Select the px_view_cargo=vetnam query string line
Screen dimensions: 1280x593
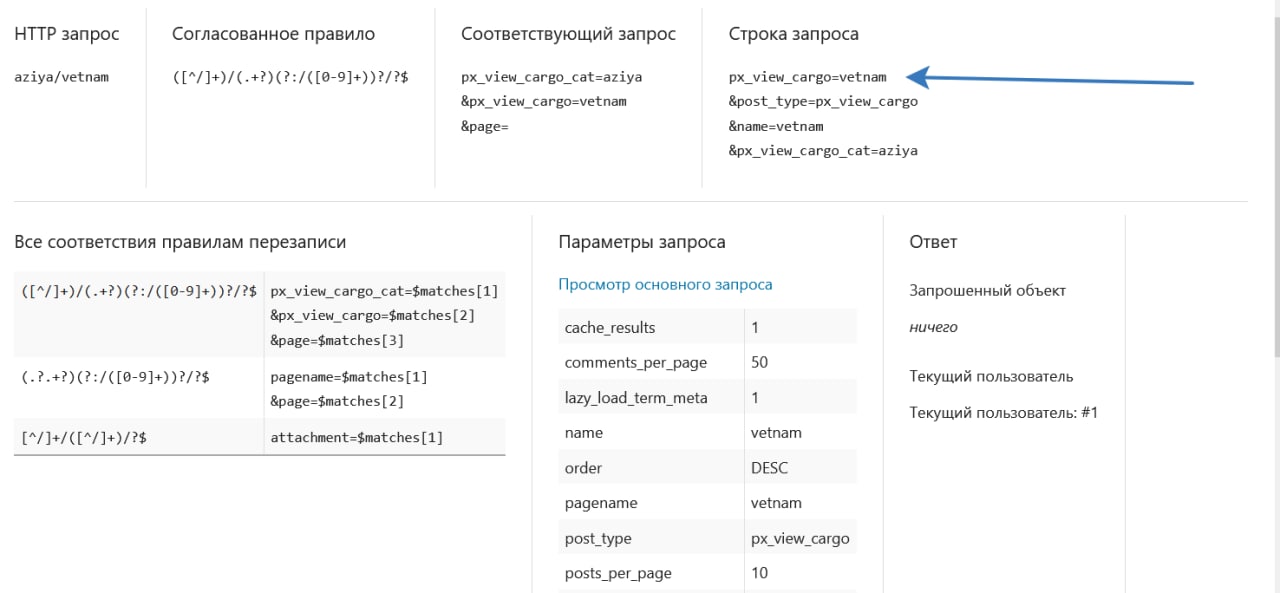pyautogui.click(x=807, y=77)
